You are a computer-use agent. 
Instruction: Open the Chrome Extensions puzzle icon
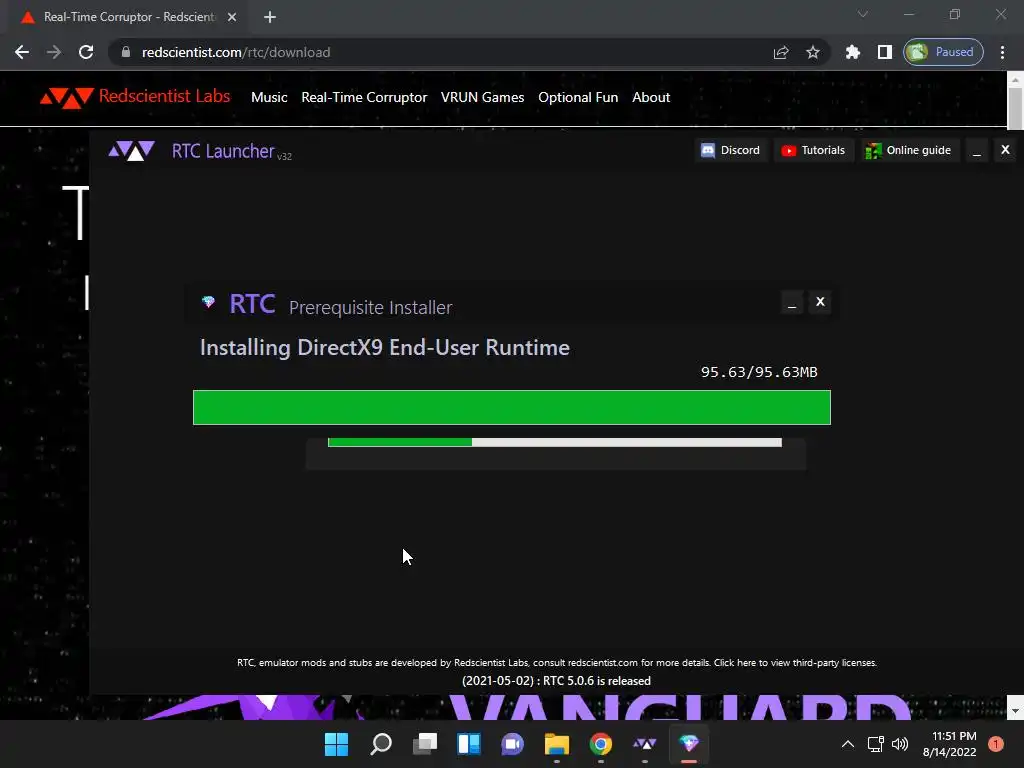(853, 52)
